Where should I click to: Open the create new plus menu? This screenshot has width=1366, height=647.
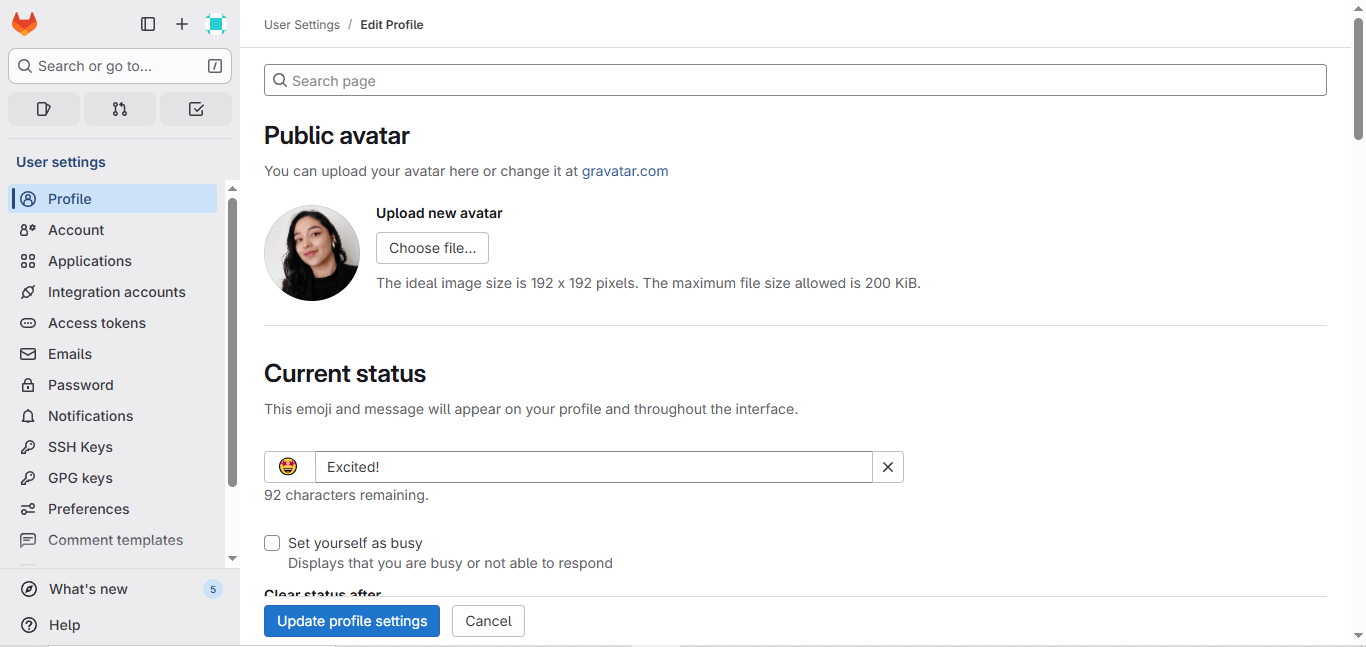[182, 24]
